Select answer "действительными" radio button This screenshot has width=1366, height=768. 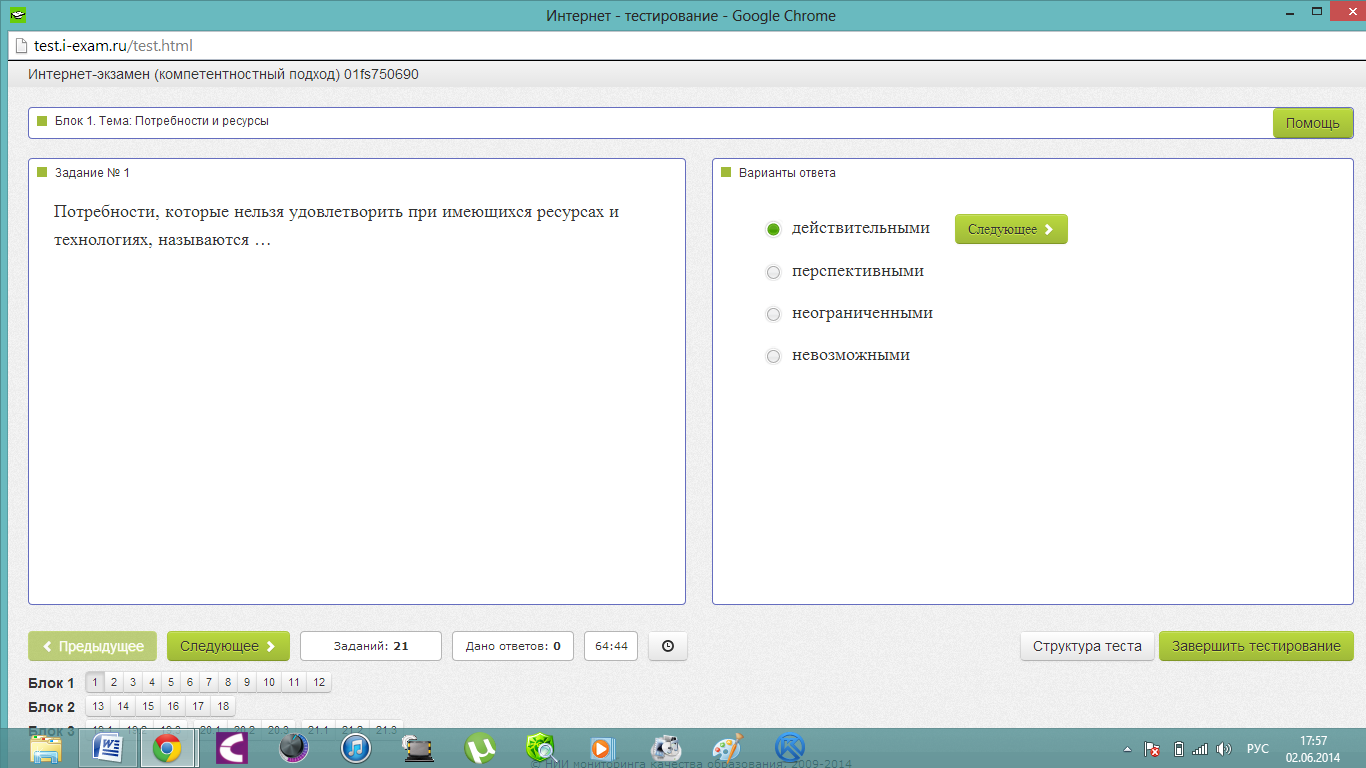tap(773, 229)
